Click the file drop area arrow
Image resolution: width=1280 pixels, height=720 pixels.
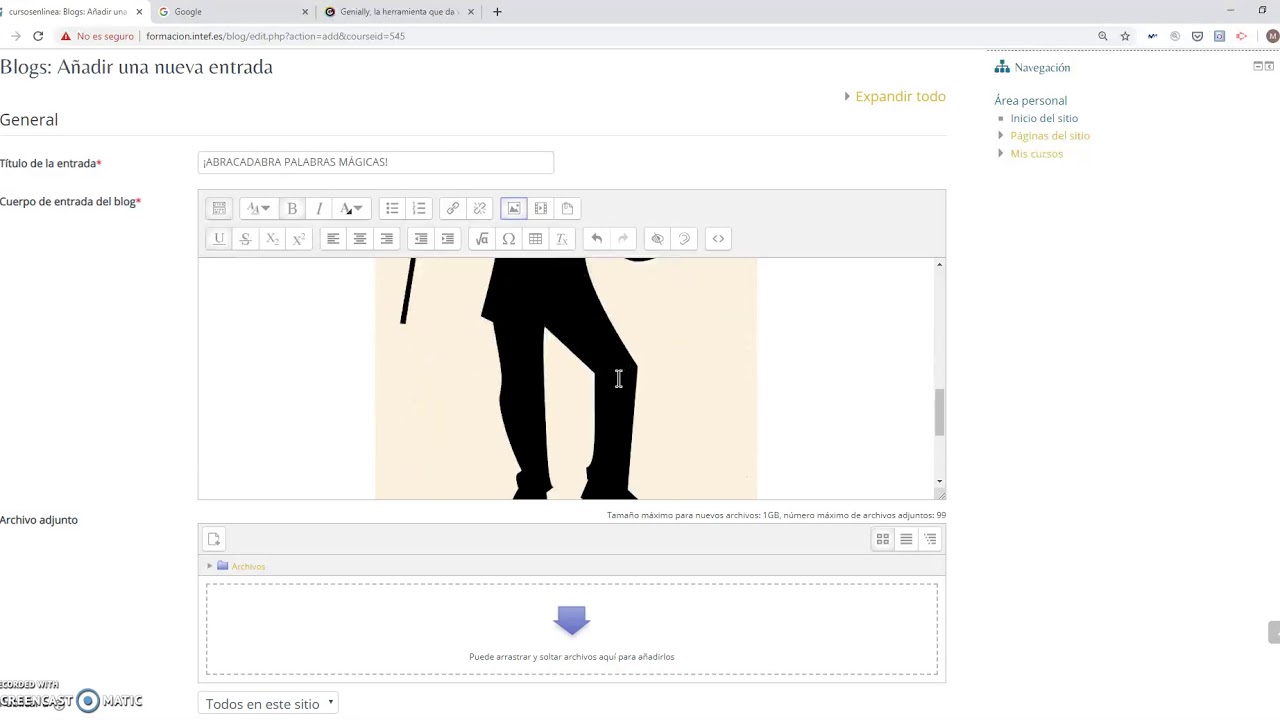[572, 620]
